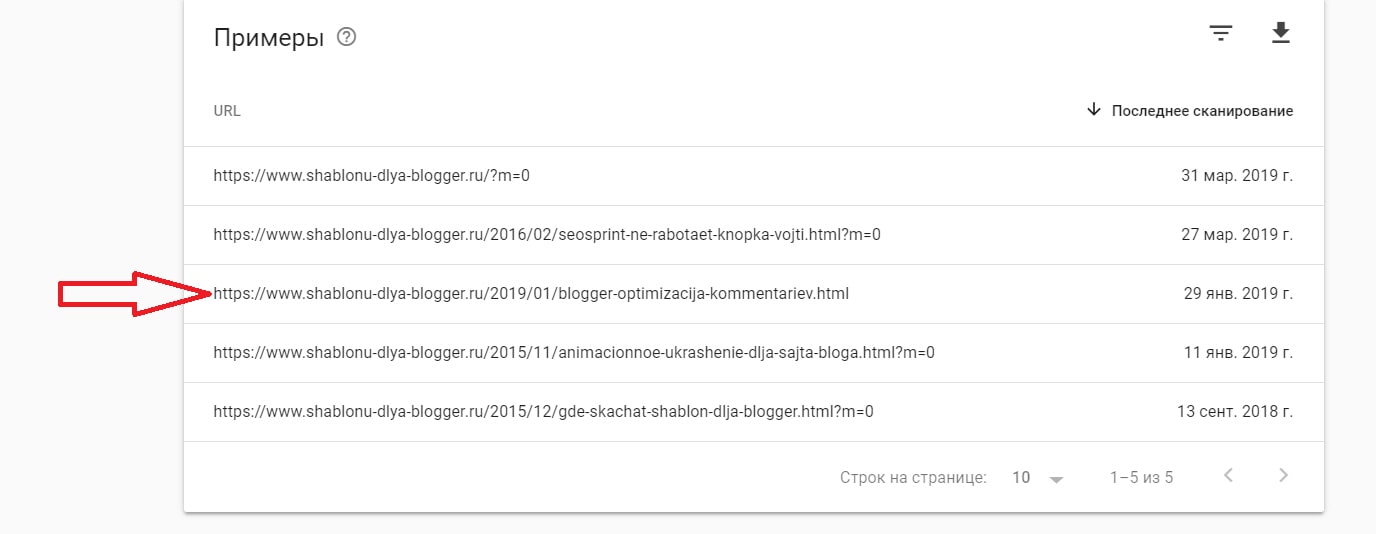This screenshot has width=1376, height=534.
Task: Click the URL column header
Action: point(227,111)
